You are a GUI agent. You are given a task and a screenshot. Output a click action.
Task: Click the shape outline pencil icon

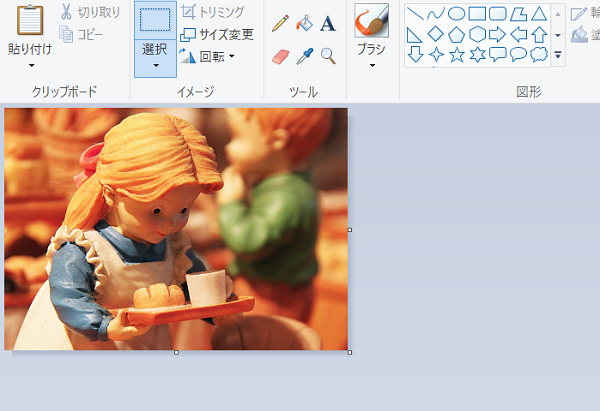pos(579,13)
